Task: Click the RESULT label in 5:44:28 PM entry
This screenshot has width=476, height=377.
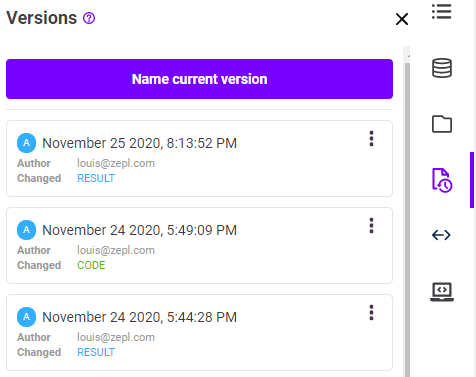Action: (x=96, y=352)
